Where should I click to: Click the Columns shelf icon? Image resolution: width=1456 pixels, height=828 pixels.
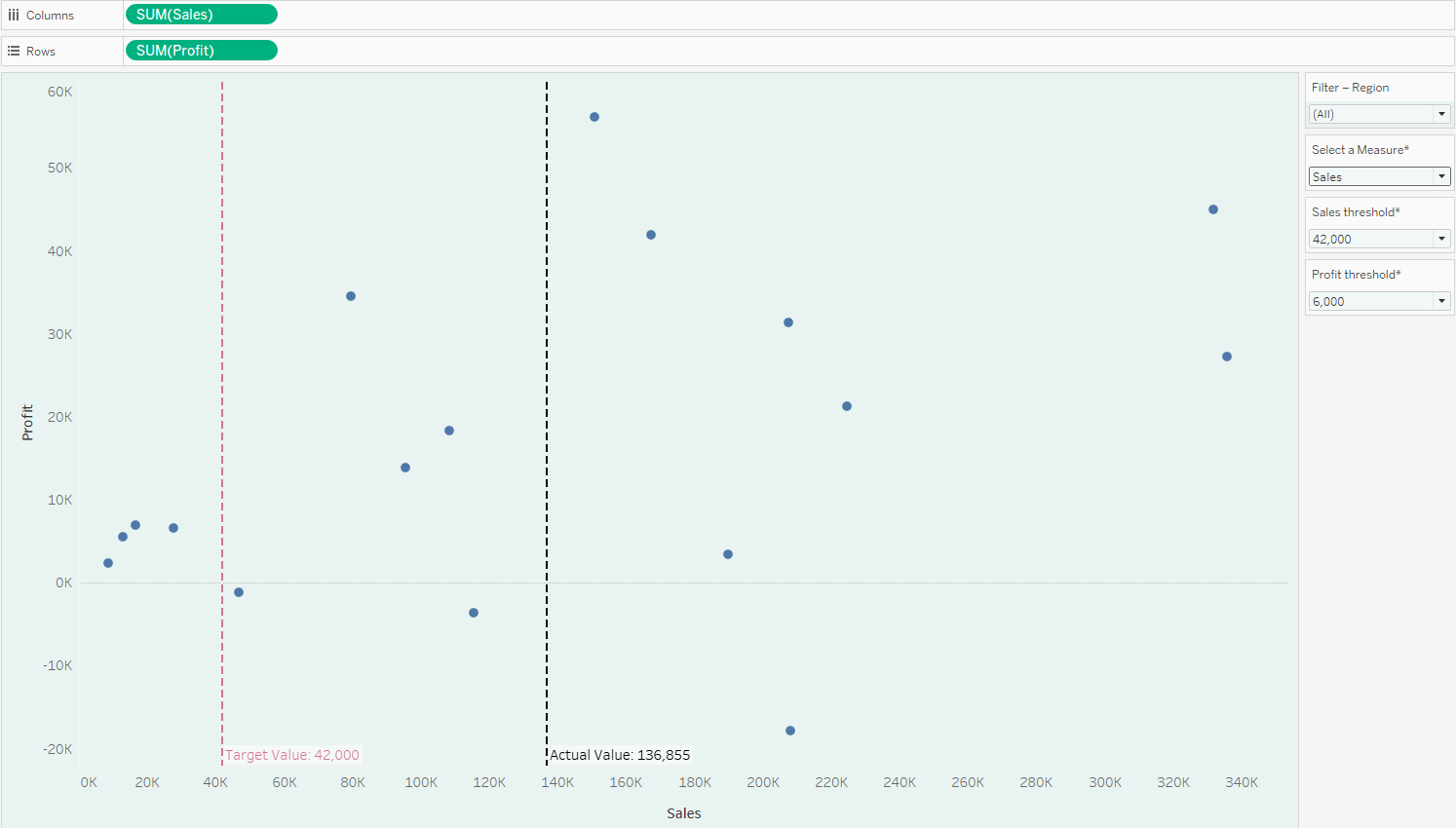coord(14,15)
